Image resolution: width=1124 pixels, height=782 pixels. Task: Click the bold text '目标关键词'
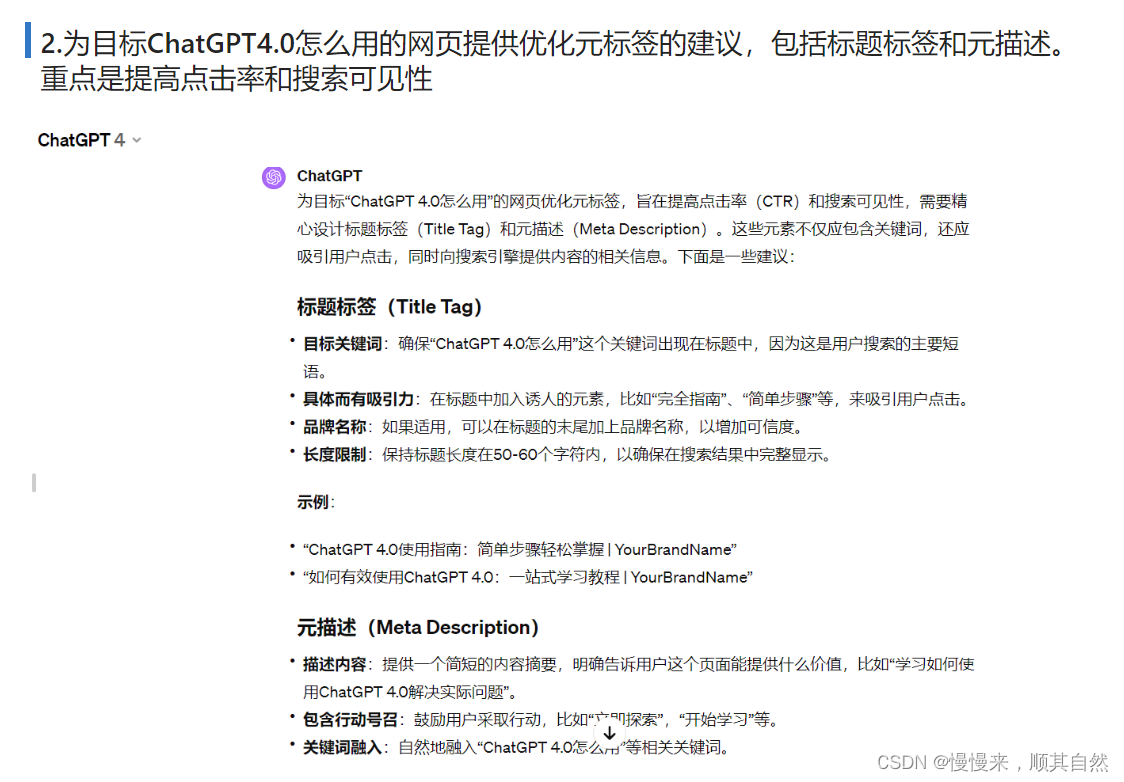[342, 344]
